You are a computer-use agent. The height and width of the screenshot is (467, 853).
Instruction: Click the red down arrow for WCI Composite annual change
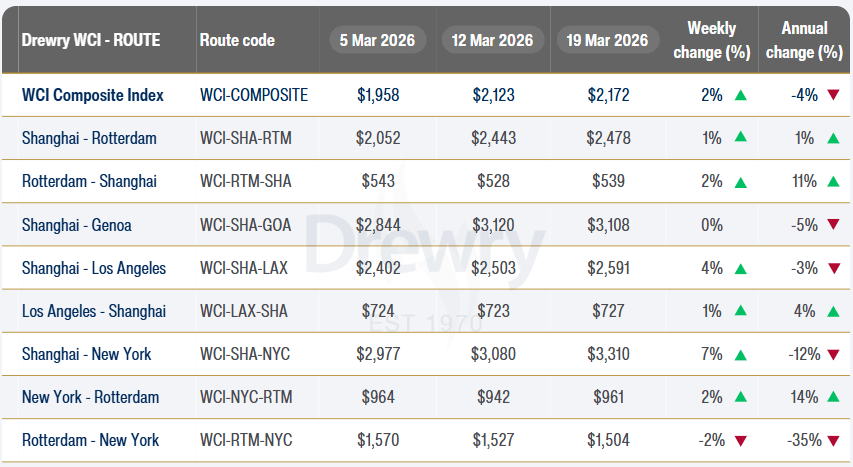[x=833, y=96]
